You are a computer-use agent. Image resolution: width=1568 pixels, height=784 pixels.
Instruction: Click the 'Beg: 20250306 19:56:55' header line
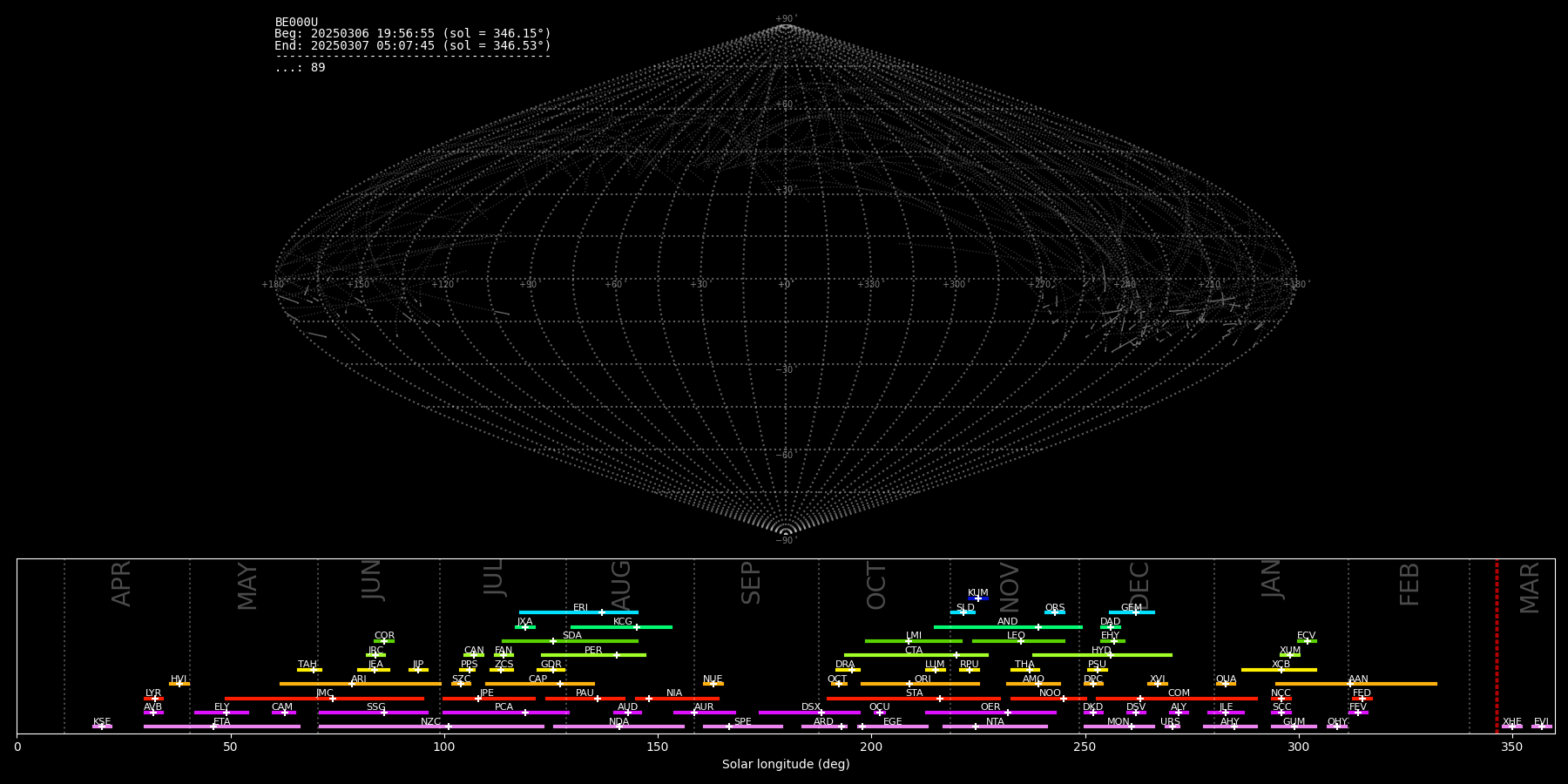(413, 34)
